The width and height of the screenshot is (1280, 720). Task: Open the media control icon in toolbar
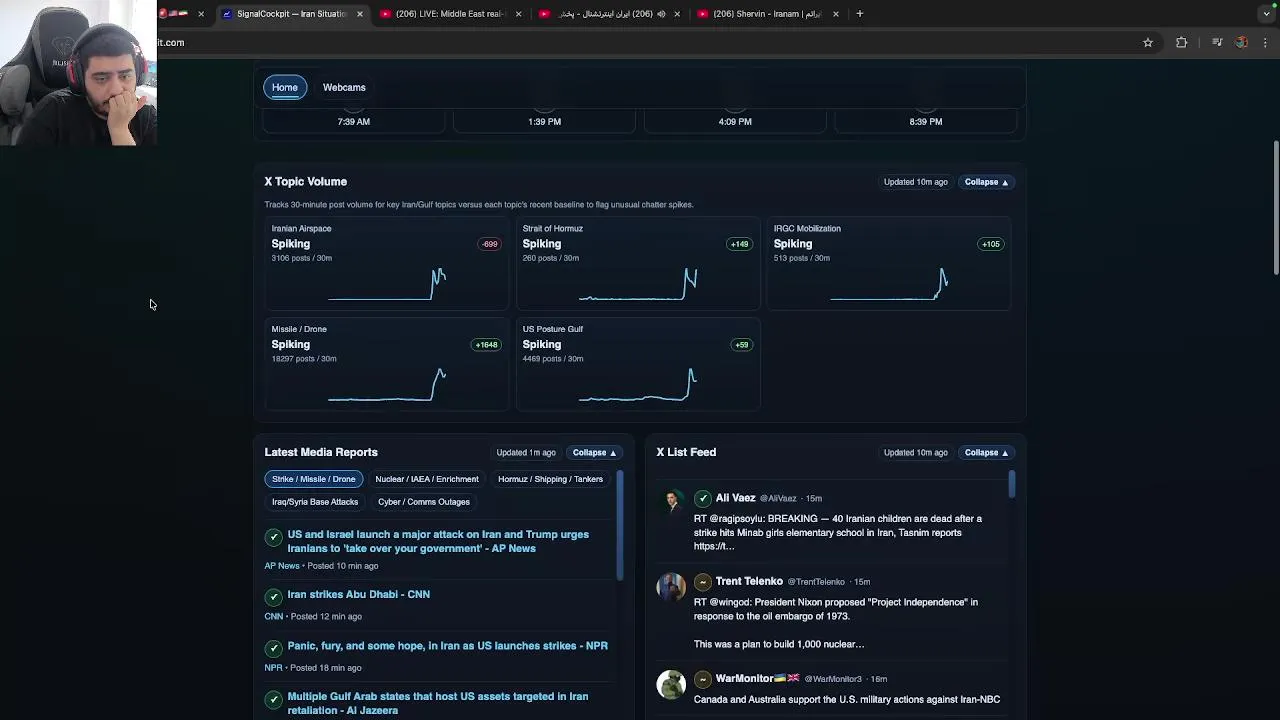click(1217, 42)
